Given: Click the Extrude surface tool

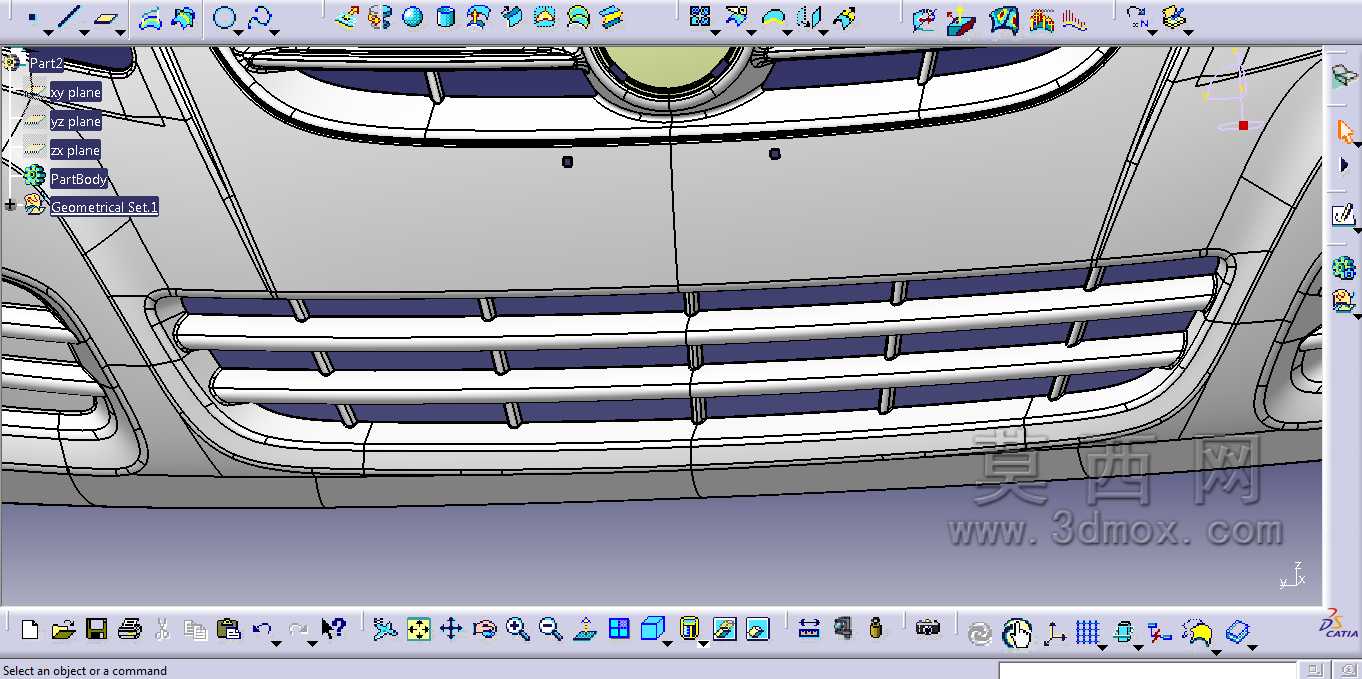Looking at the screenshot, I should tap(346, 17).
